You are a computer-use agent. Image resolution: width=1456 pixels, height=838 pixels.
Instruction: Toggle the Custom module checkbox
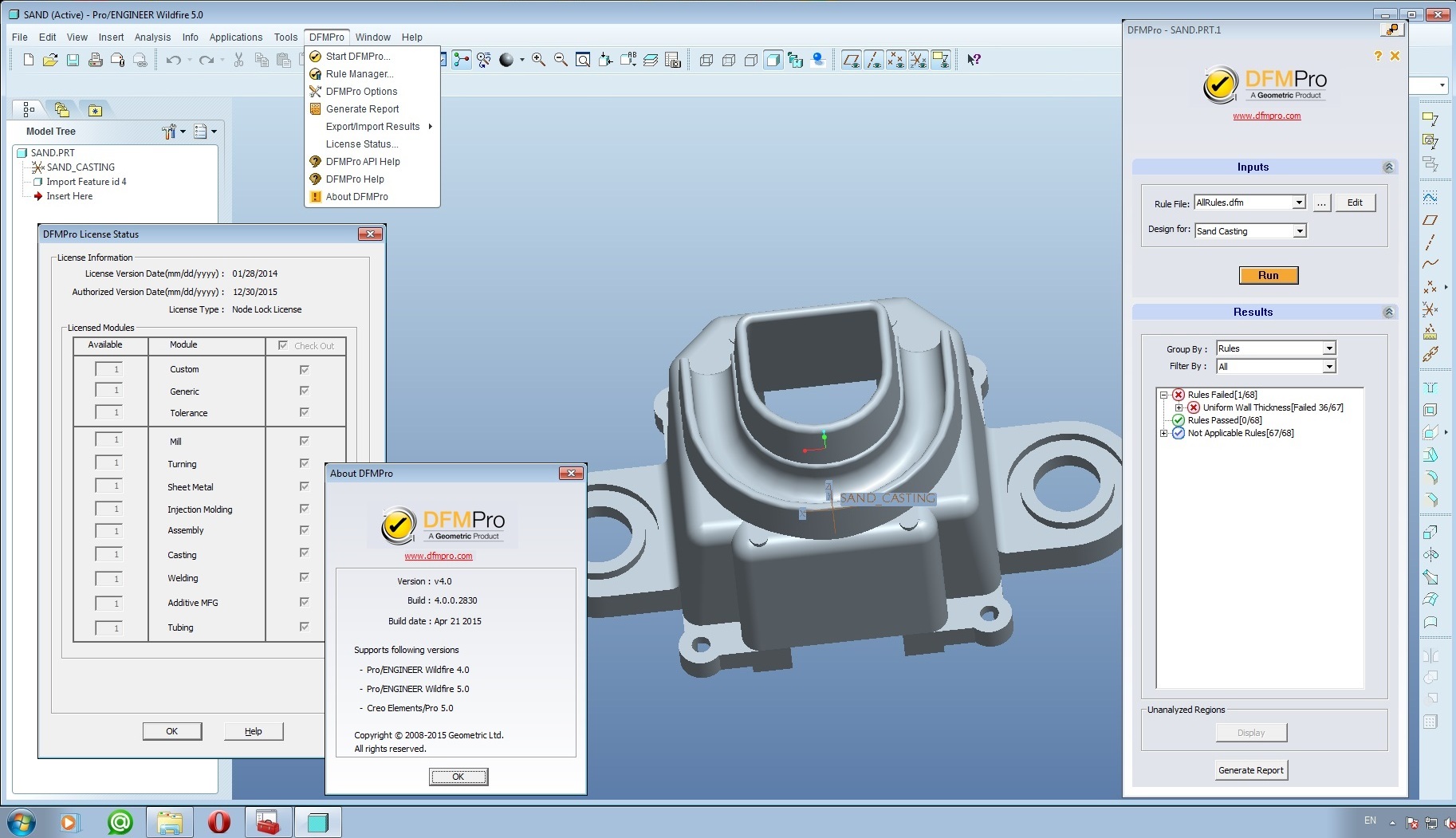(305, 369)
